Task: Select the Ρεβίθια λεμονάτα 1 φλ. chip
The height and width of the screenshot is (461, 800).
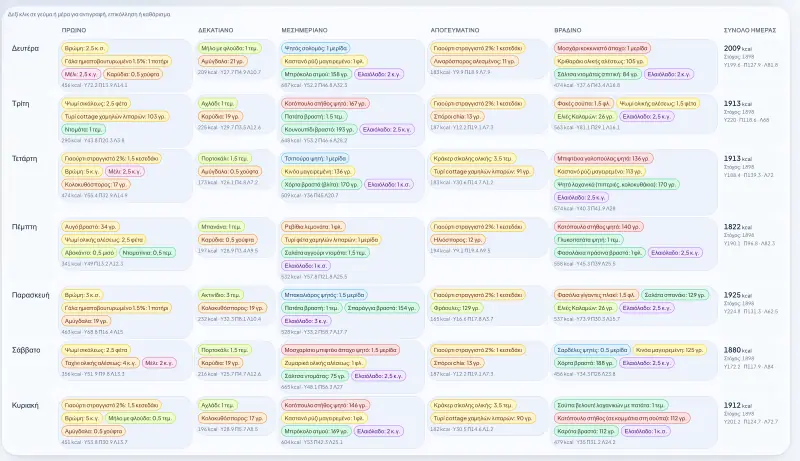Action: pos(313,227)
